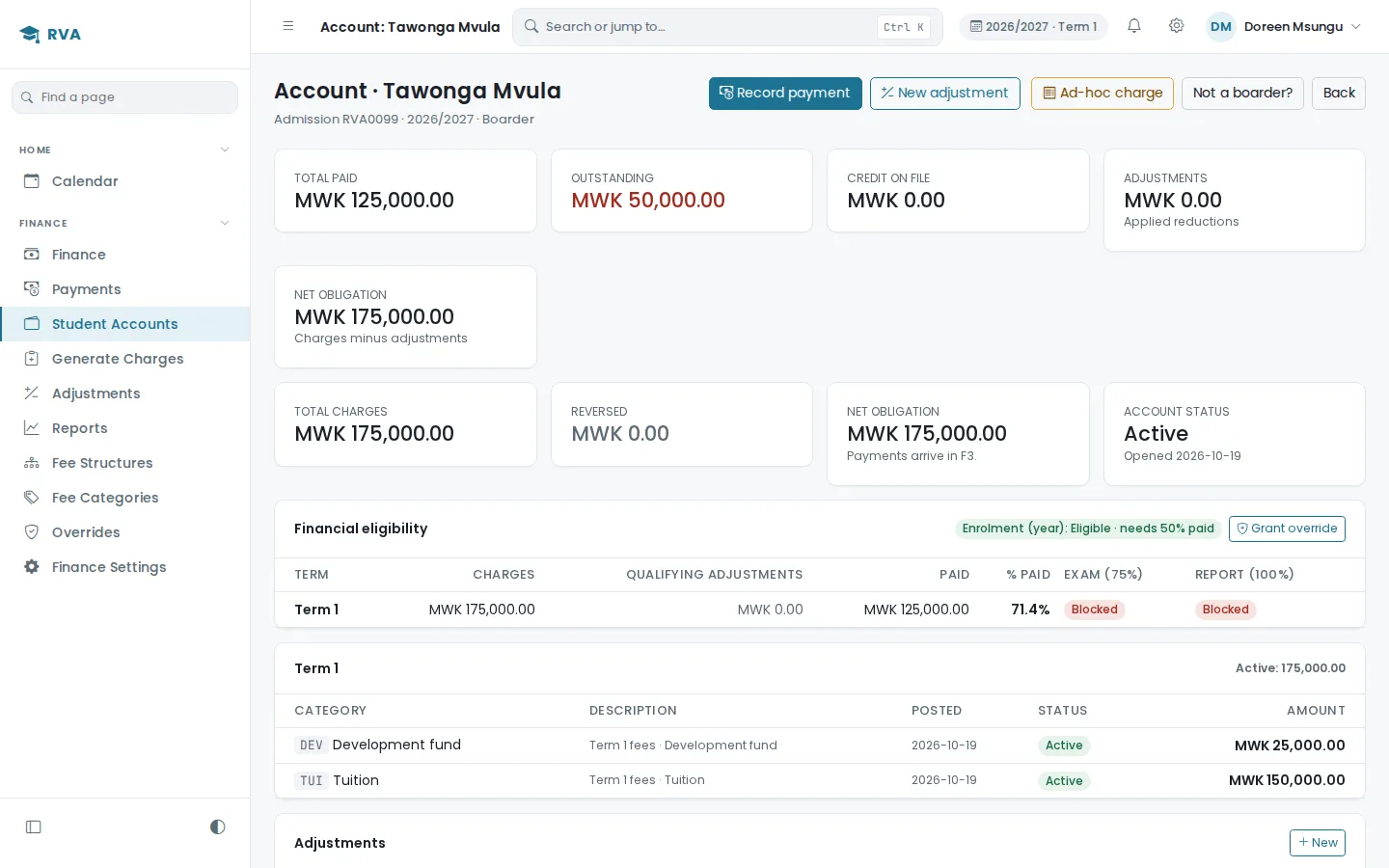Go to the Calendar page
The image size is (1389, 868).
[x=125, y=181]
